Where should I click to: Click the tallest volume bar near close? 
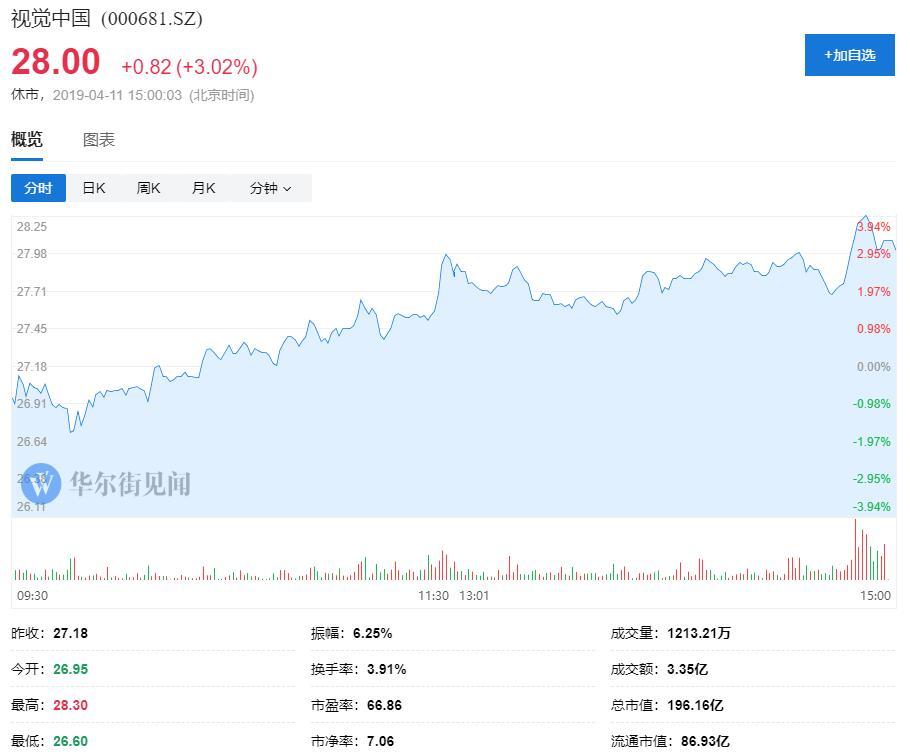855,550
